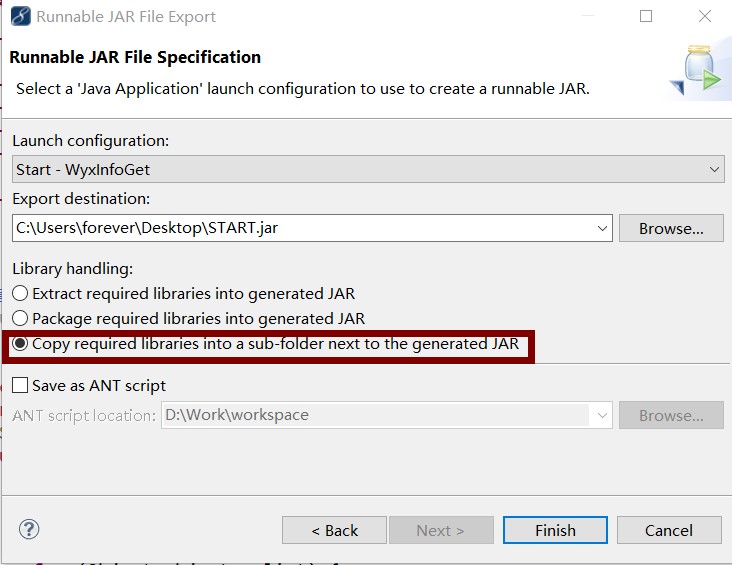Click the Export destination path text field
The width and height of the screenshot is (732, 565).
coord(303,228)
